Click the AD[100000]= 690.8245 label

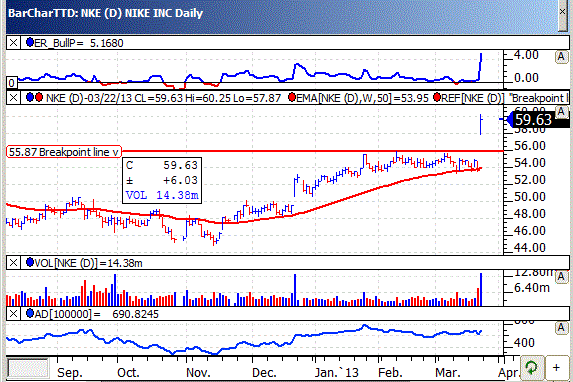click(x=97, y=314)
